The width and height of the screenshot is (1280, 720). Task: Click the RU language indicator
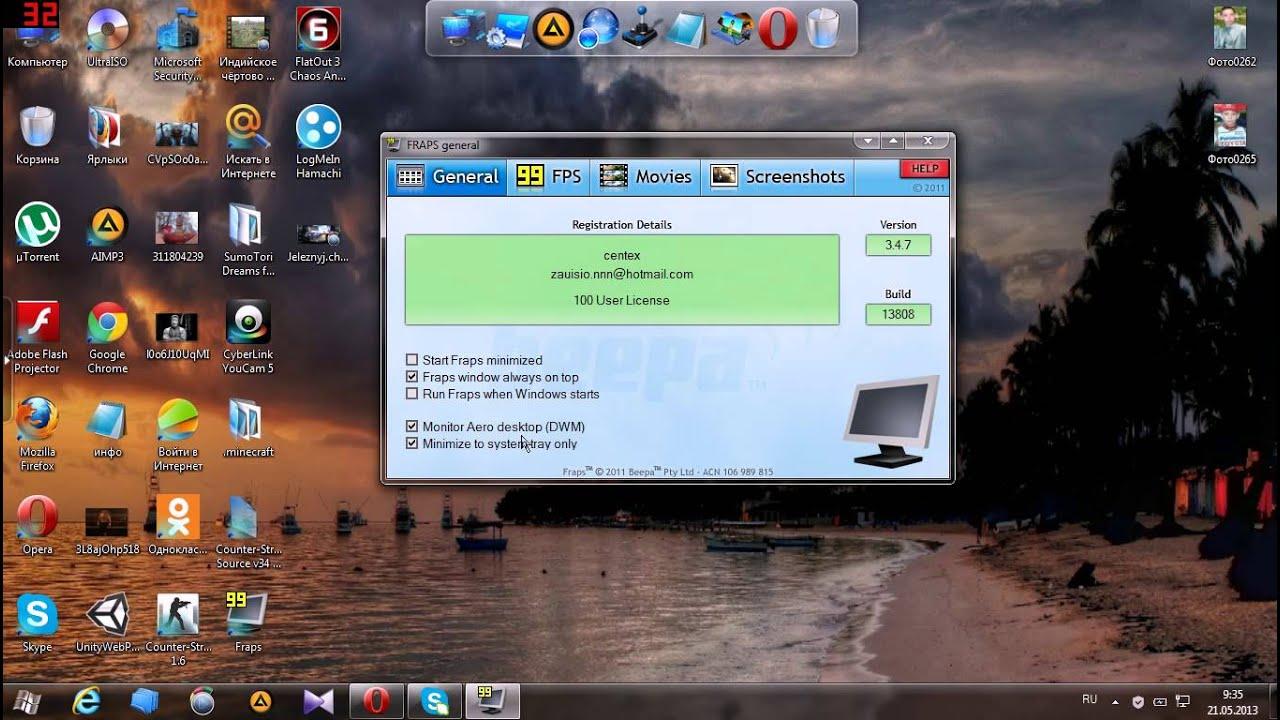1089,700
